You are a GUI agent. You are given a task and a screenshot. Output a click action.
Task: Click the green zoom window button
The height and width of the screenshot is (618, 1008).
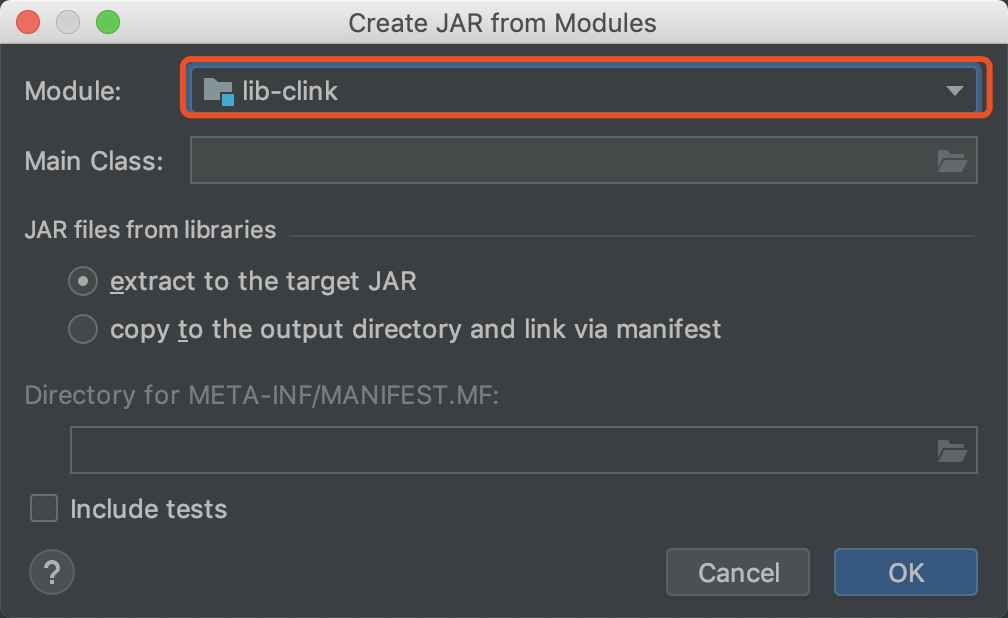107,22
